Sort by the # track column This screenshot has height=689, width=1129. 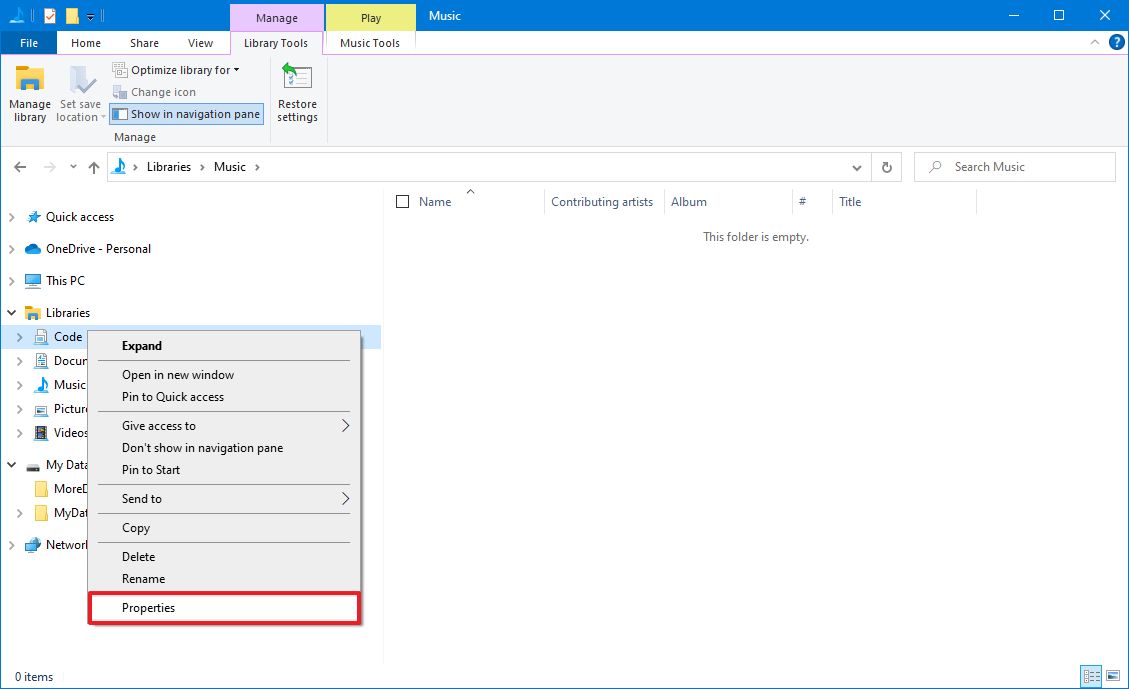[802, 202]
